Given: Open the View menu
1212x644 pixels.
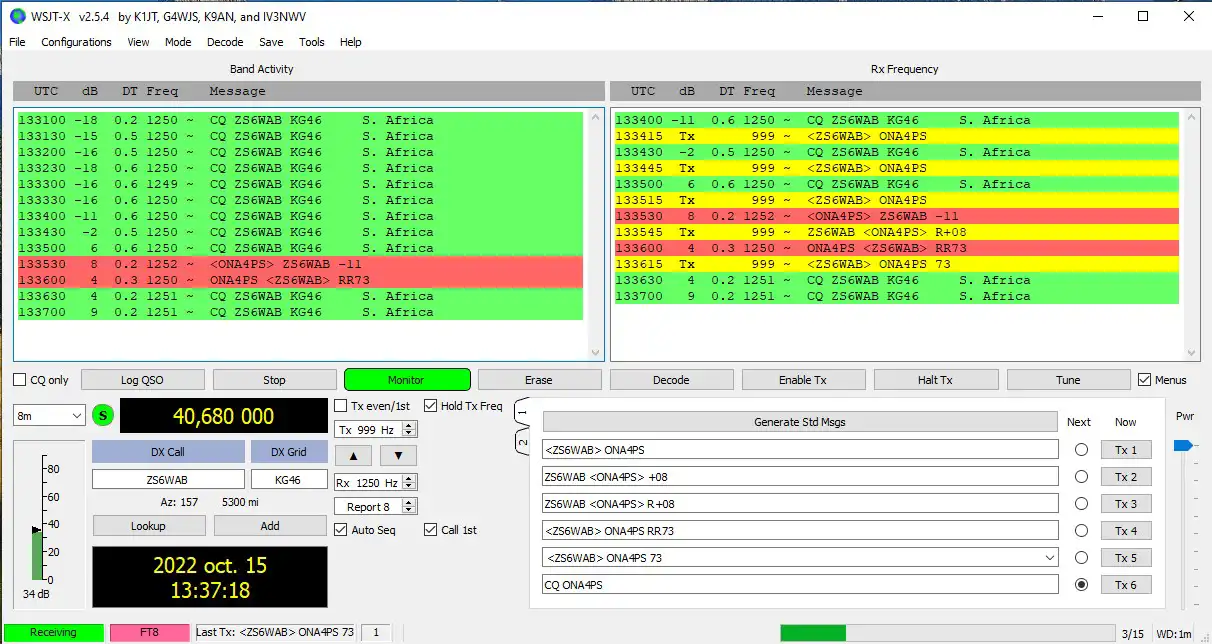Looking at the screenshot, I should [139, 42].
